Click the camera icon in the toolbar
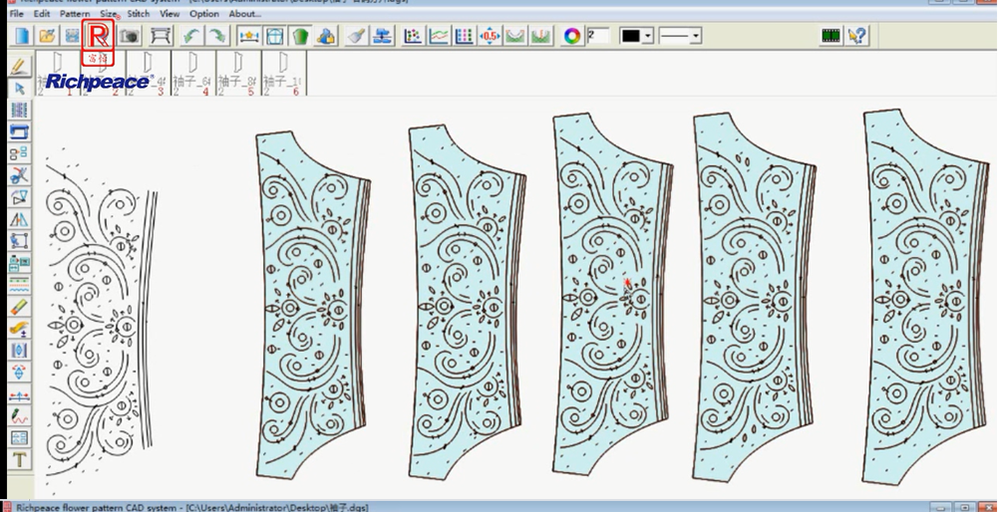The image size is (1000, 512). tap(129, 36)
